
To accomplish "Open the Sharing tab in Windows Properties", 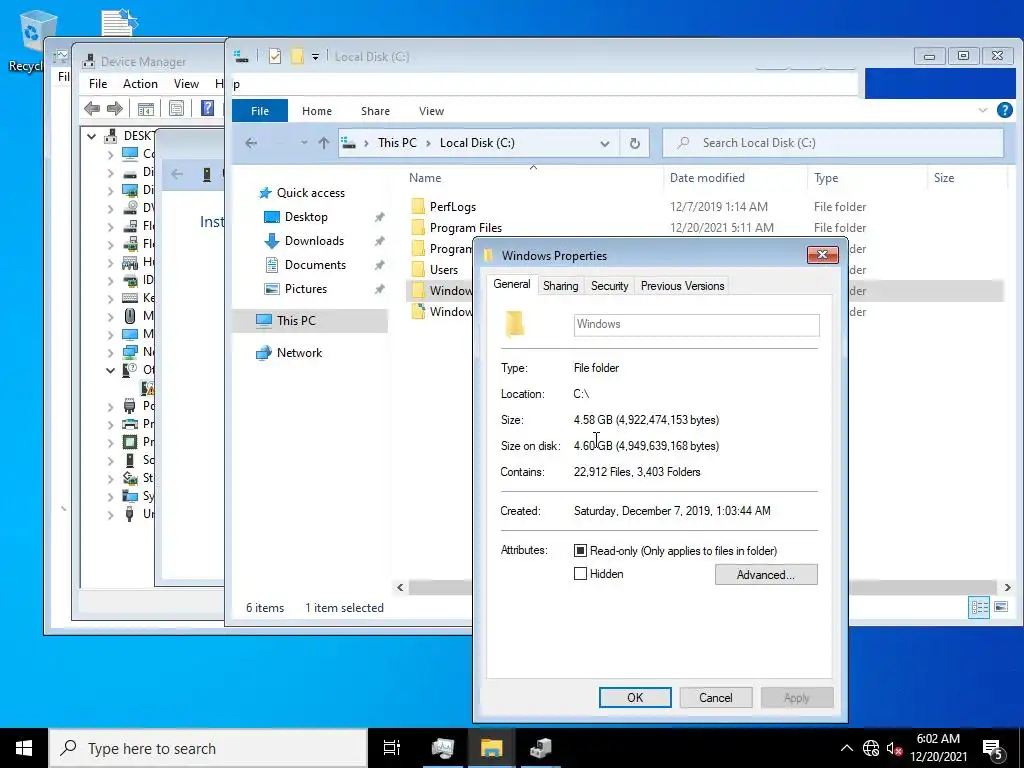I will point(560,286).
